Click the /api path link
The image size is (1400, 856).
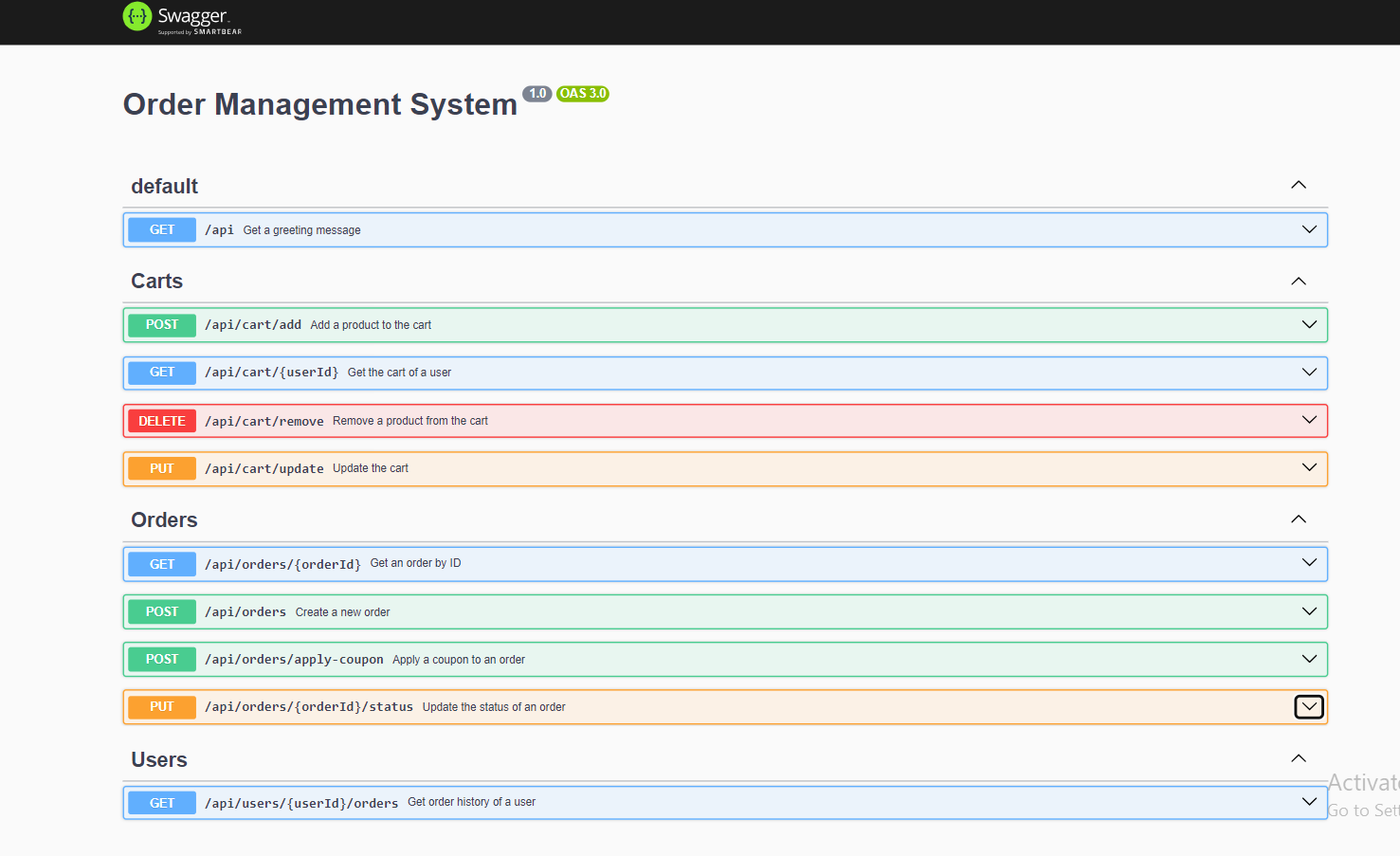coord(219,230)
